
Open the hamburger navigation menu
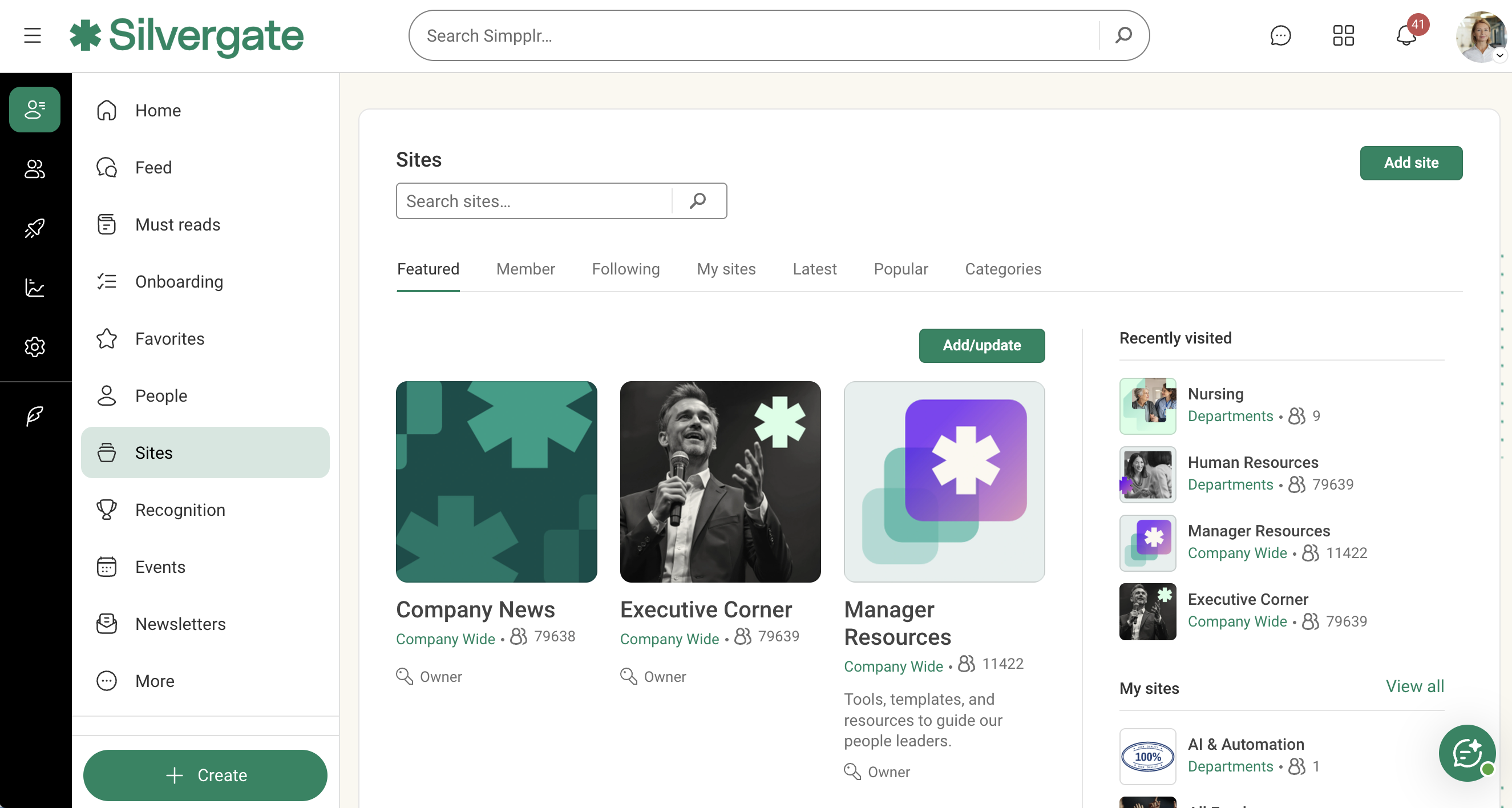pyautogui.click(x=33, y=35)
